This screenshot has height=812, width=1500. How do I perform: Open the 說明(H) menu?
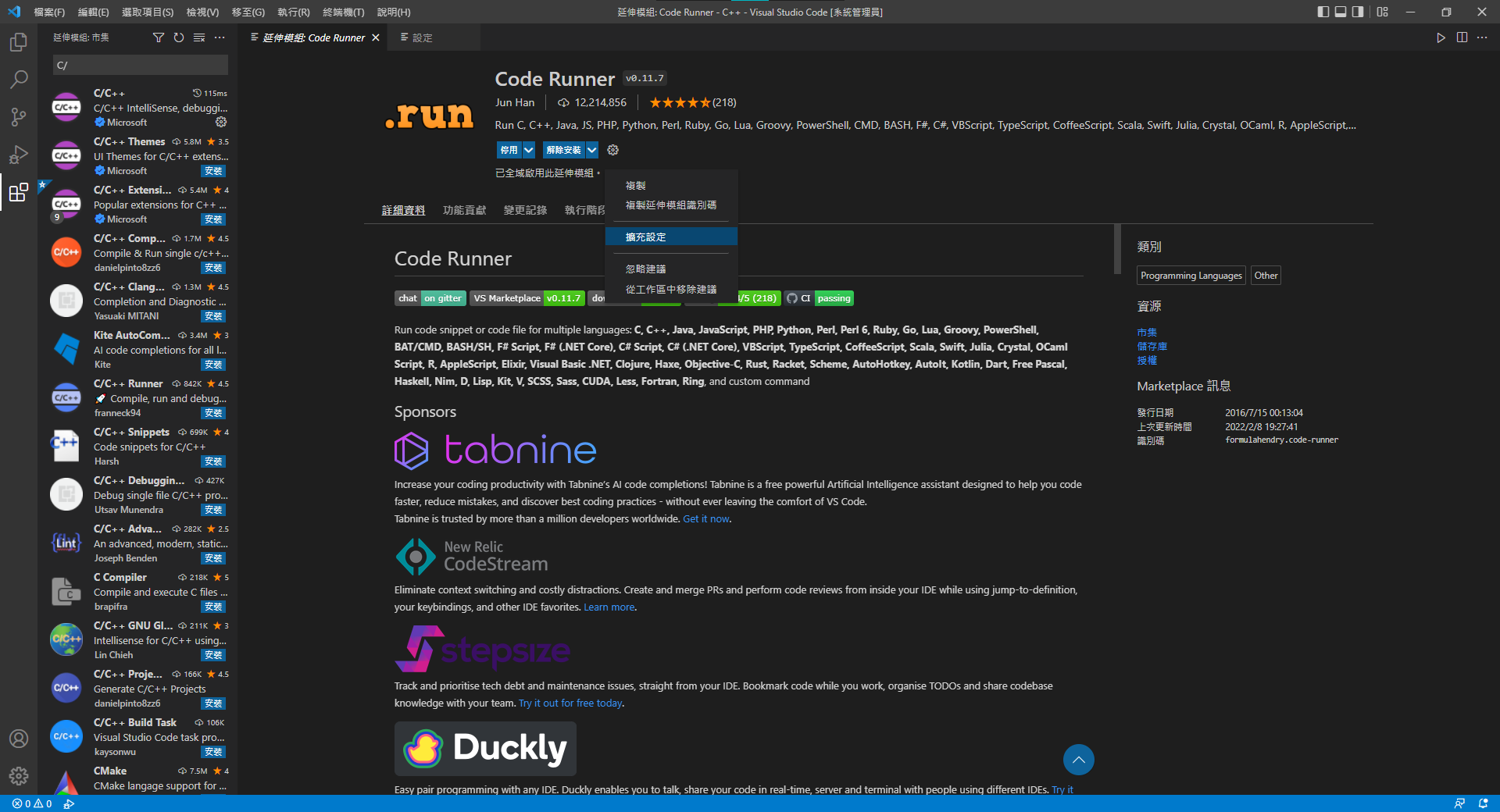point(394,12)
